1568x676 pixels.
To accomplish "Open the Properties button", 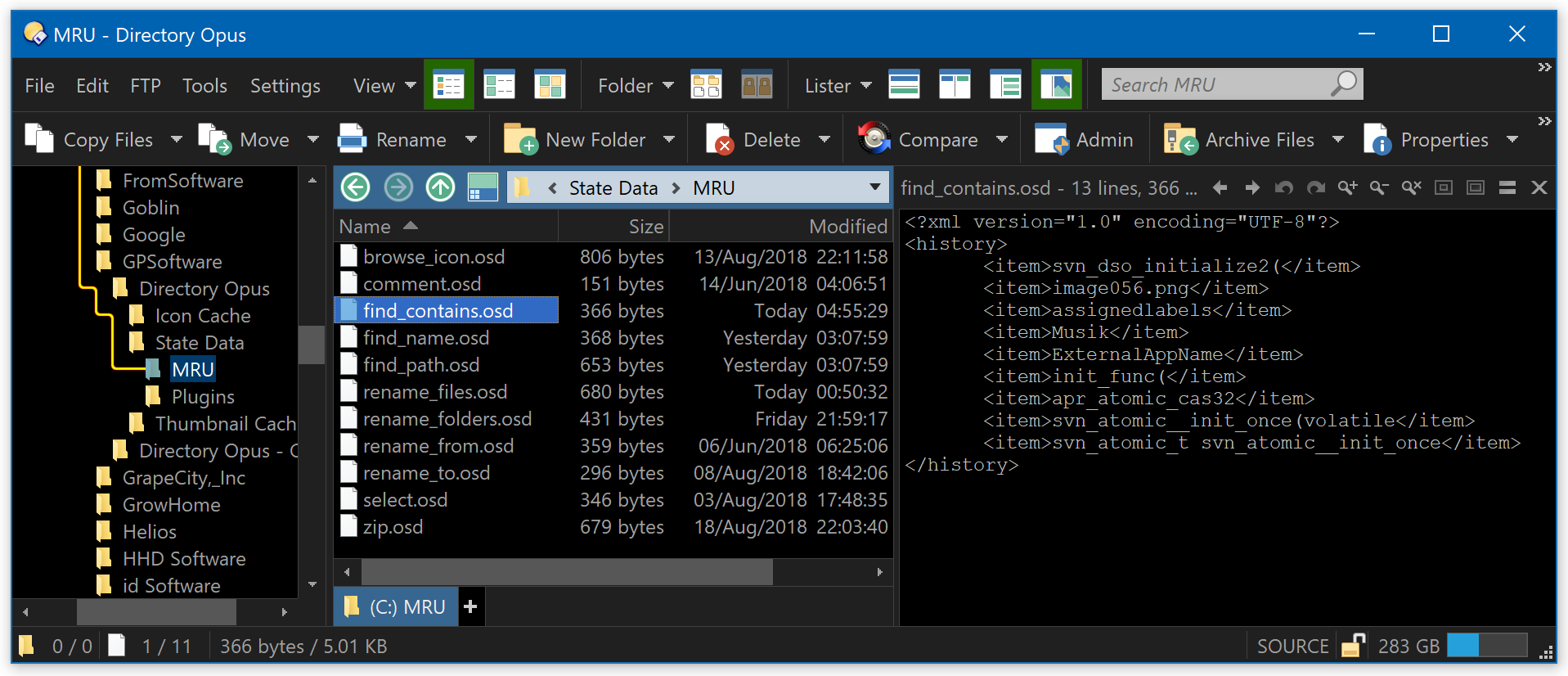I will tap(1426, 140).
